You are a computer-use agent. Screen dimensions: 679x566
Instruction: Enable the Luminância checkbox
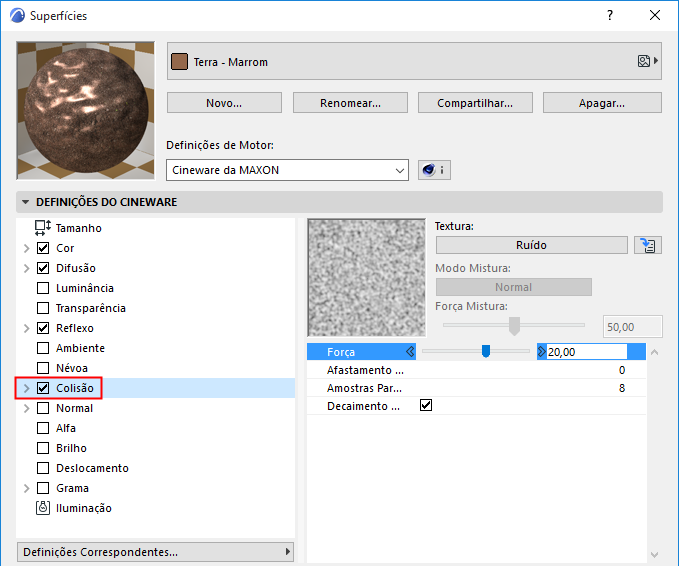point(43,288)
